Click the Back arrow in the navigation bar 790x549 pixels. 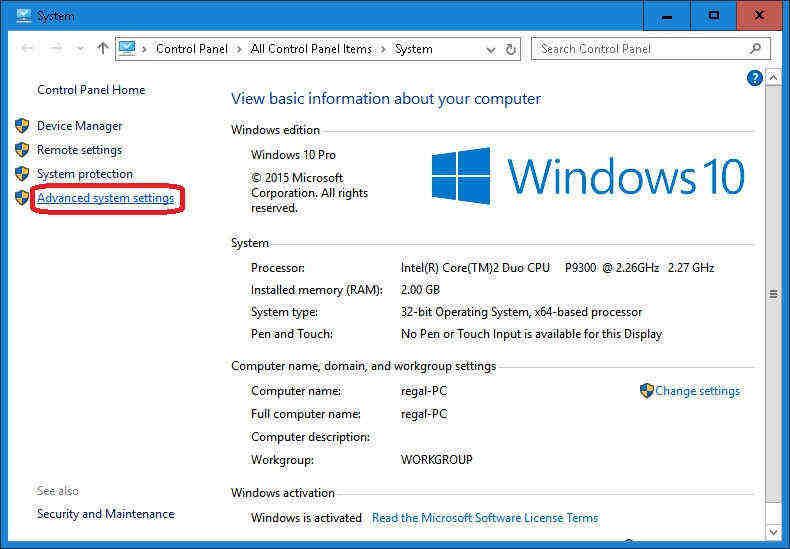pos(28,49)
